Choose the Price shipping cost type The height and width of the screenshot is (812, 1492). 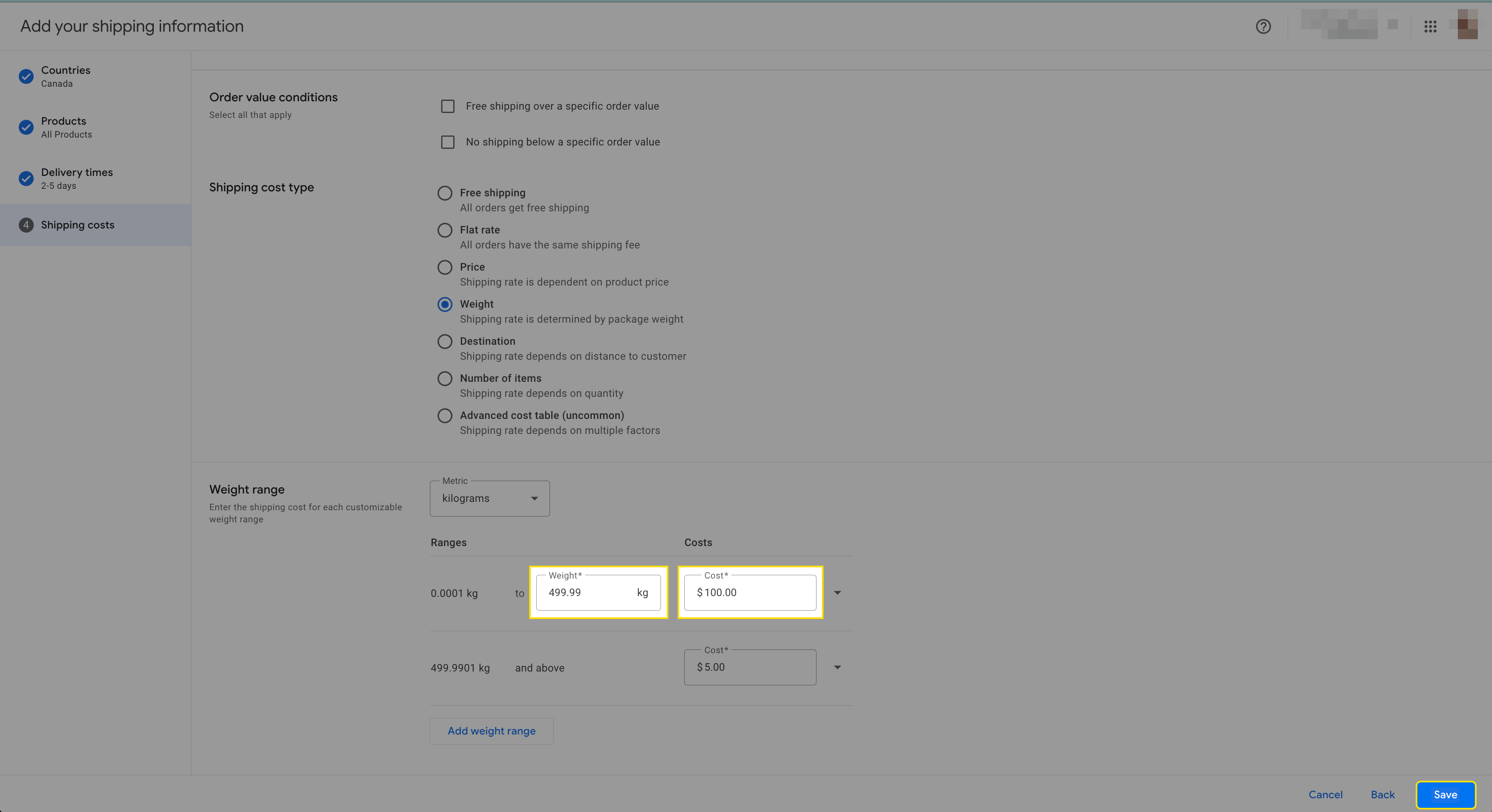(445, 268)
